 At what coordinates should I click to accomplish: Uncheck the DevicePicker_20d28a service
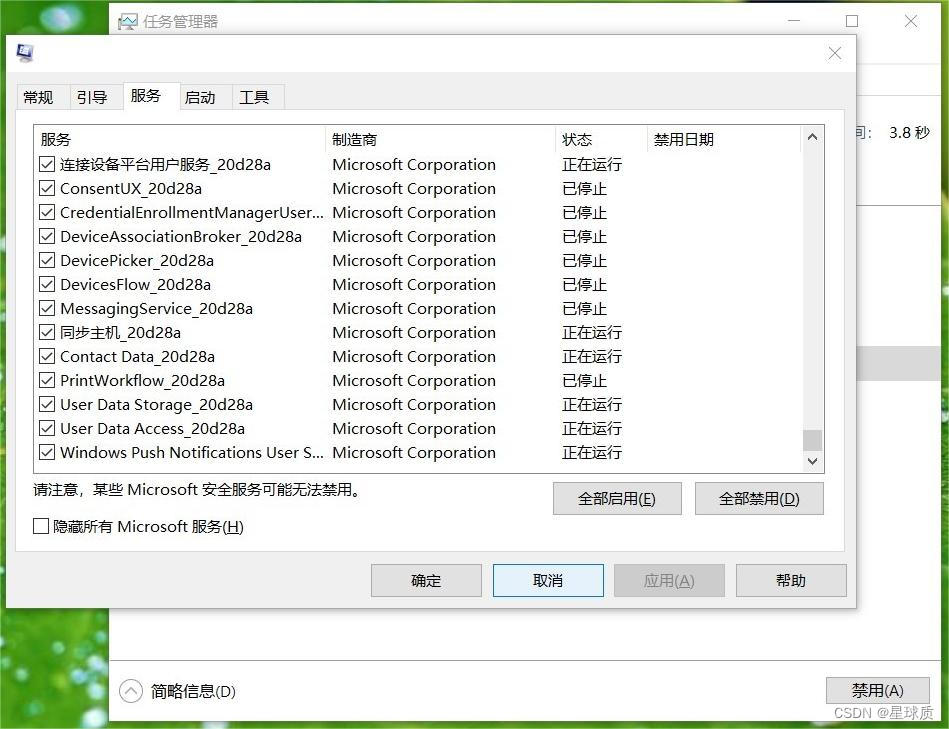click(47, 260)
